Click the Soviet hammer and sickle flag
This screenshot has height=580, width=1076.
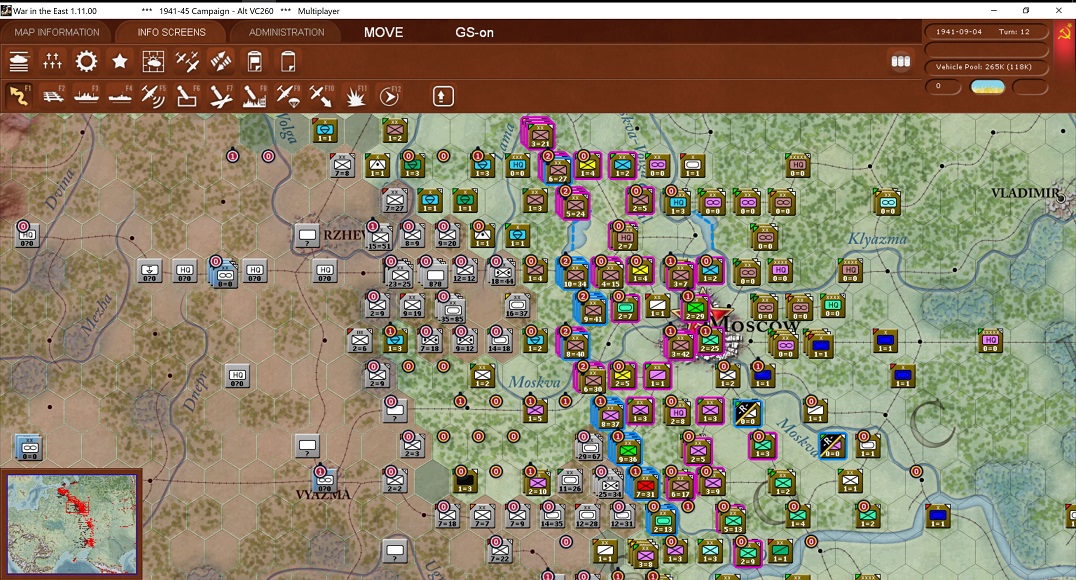point(1064,32)
